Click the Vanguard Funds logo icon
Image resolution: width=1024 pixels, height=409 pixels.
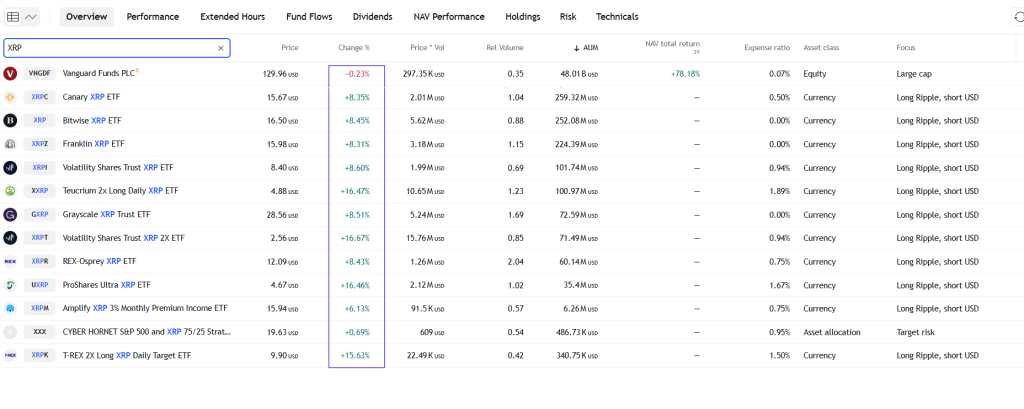(x=10, y=74)
